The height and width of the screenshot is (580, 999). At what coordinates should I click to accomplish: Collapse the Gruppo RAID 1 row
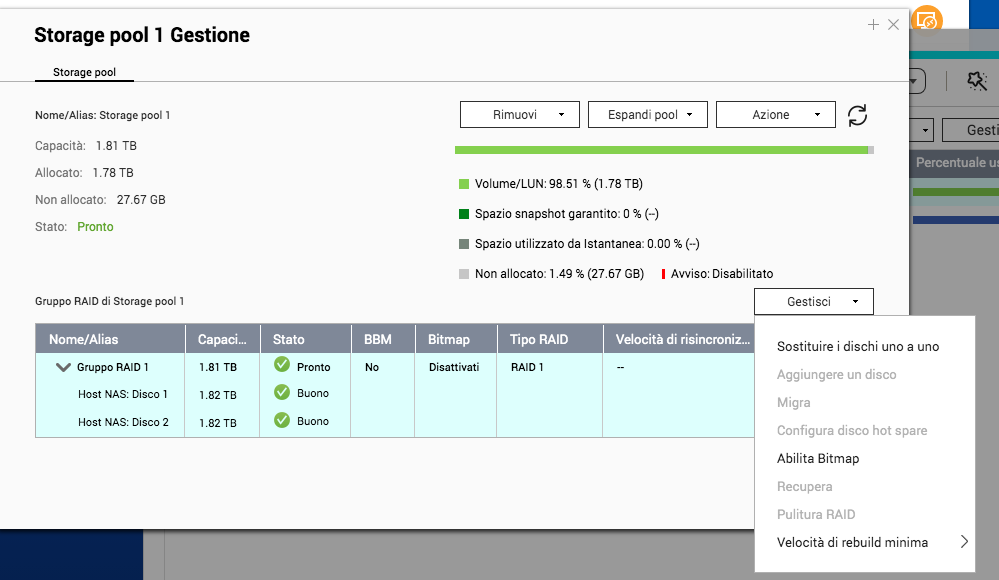pos(63,367)
